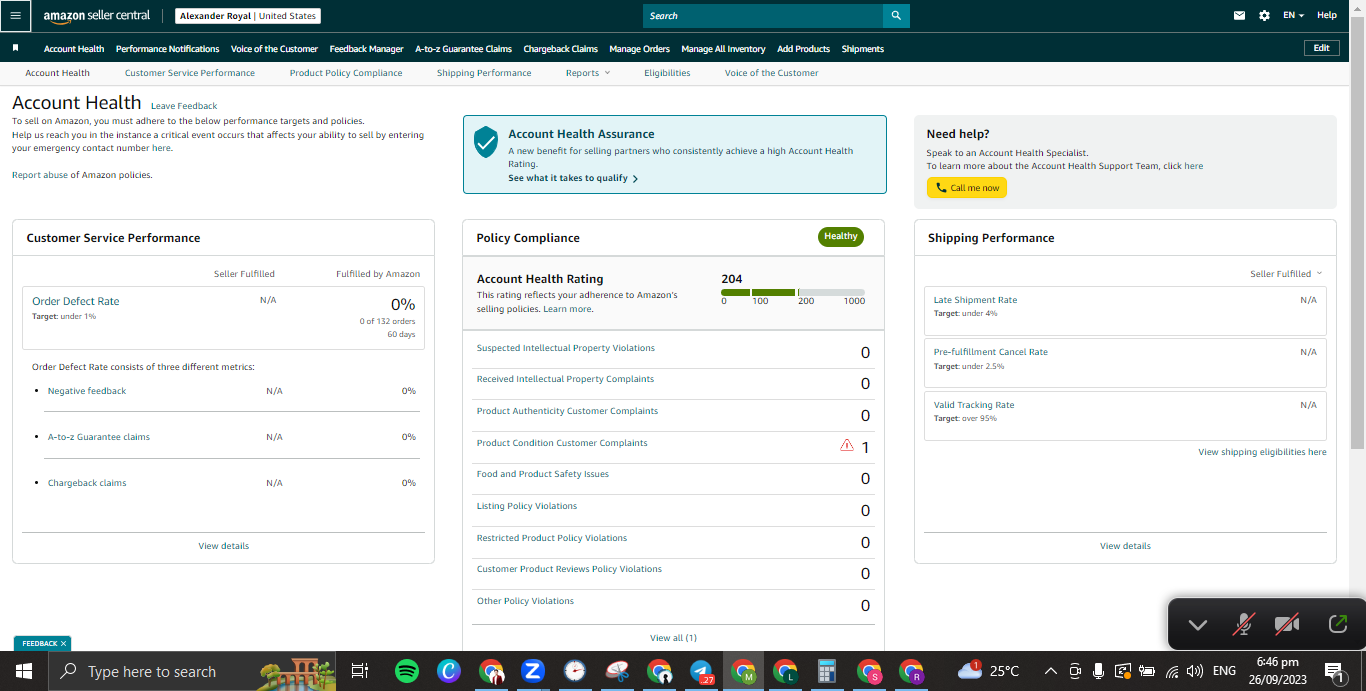Image resolution: width=1366 pixels, height=691 pixels.
Task: Open Alexander Royal account switcher
Action: 248,16
